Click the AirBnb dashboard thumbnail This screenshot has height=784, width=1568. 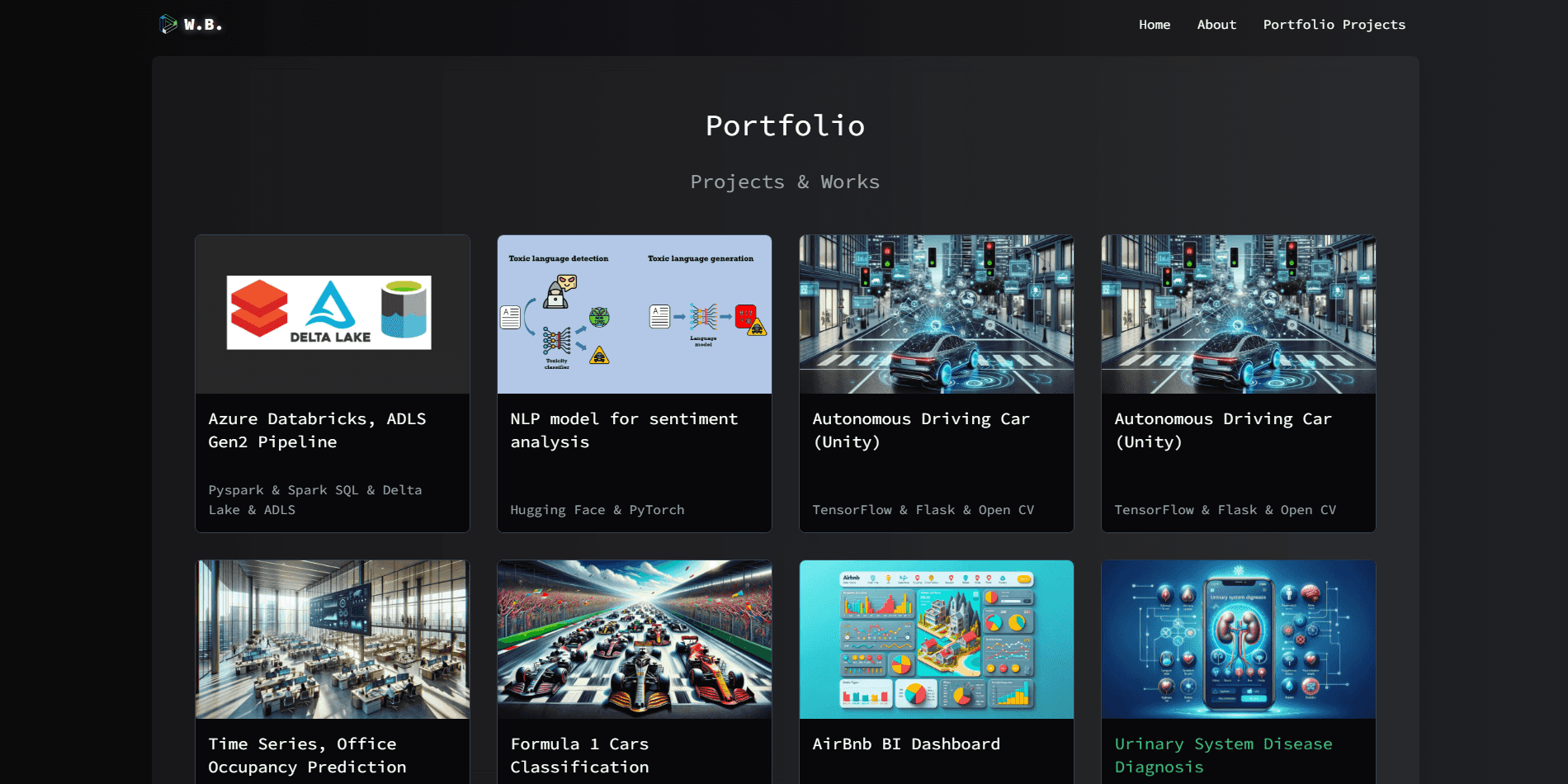coord(937,640)
